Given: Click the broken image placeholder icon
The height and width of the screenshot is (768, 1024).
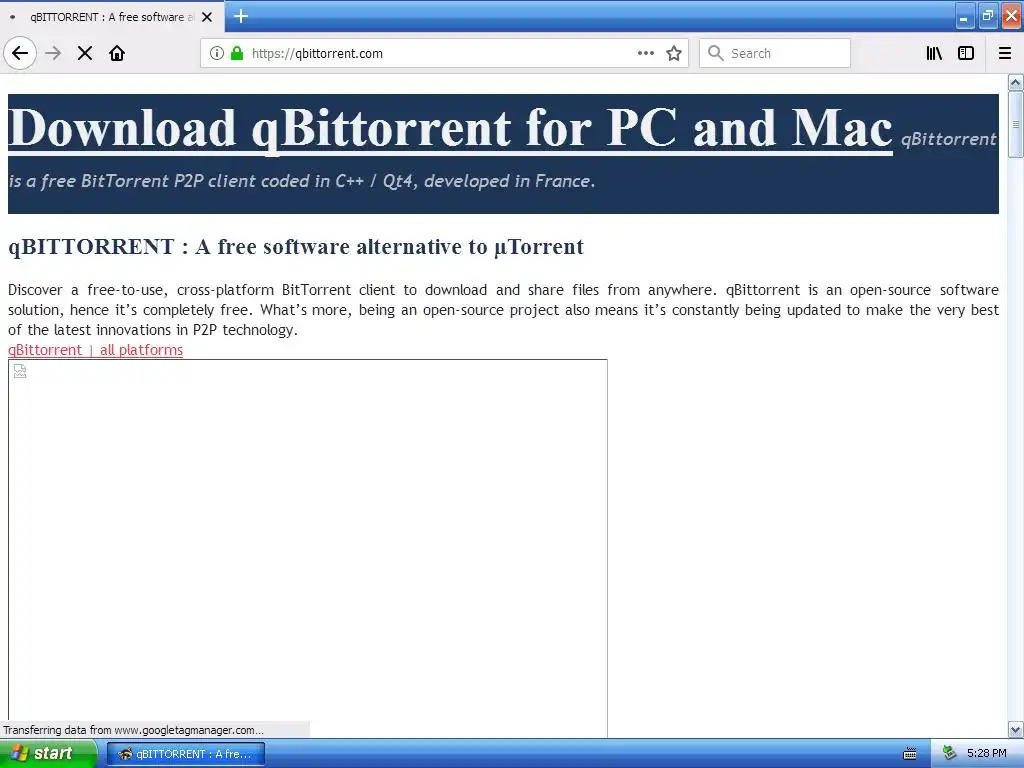Looking at the screenshot, I should point(20,371).
